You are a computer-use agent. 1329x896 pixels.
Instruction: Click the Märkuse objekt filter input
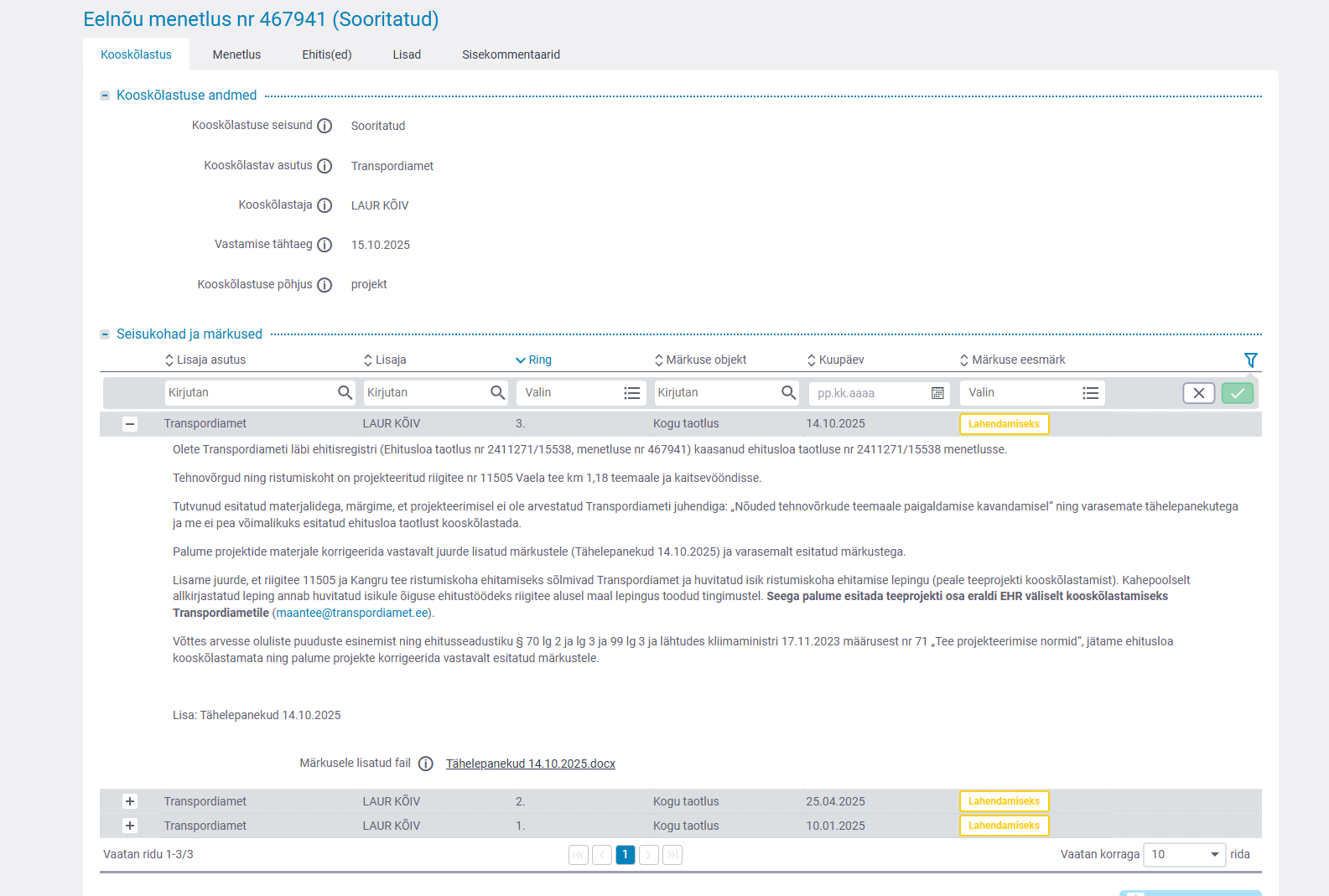(x=716, y=393)
